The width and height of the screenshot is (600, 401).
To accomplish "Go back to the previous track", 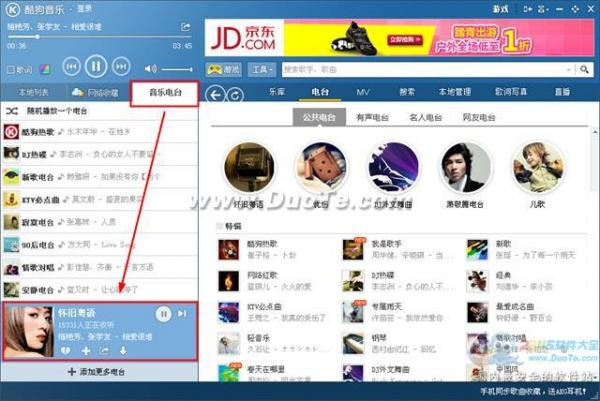I will 70,68.
